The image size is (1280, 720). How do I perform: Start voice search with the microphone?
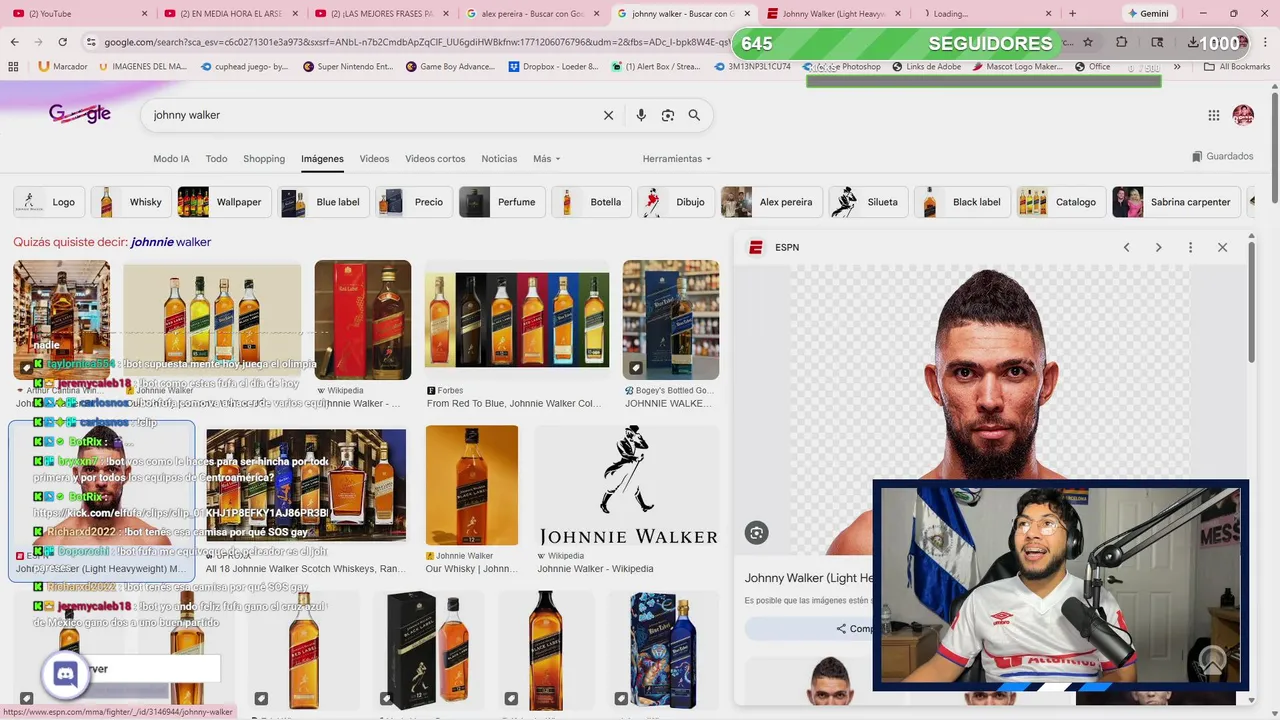[641, 115]
